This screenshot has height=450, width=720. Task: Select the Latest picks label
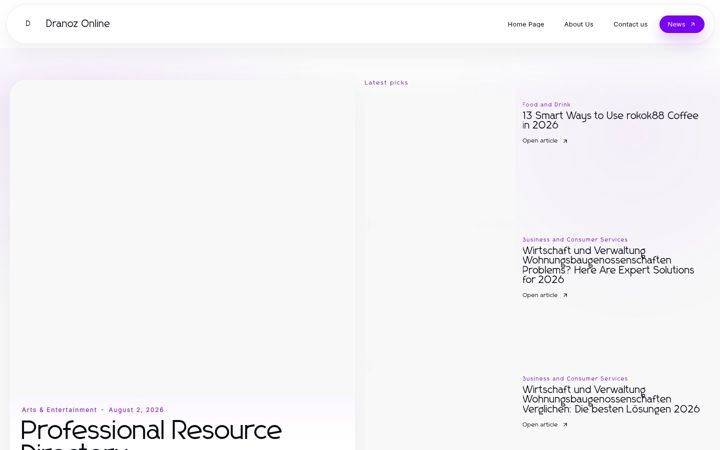[386, 83]
